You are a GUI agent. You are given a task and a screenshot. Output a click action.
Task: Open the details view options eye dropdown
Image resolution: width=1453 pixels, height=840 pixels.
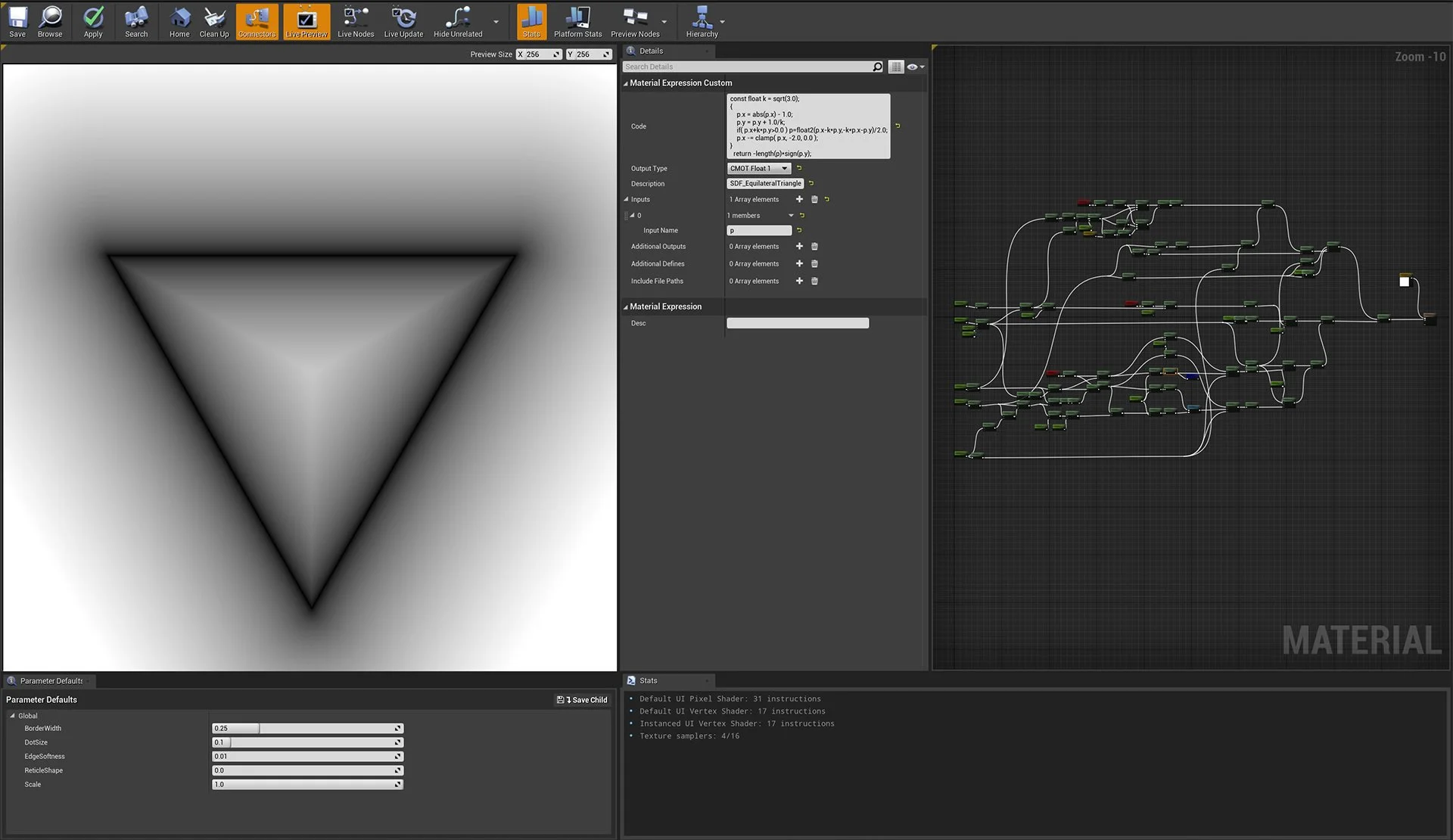pos(916,67)
